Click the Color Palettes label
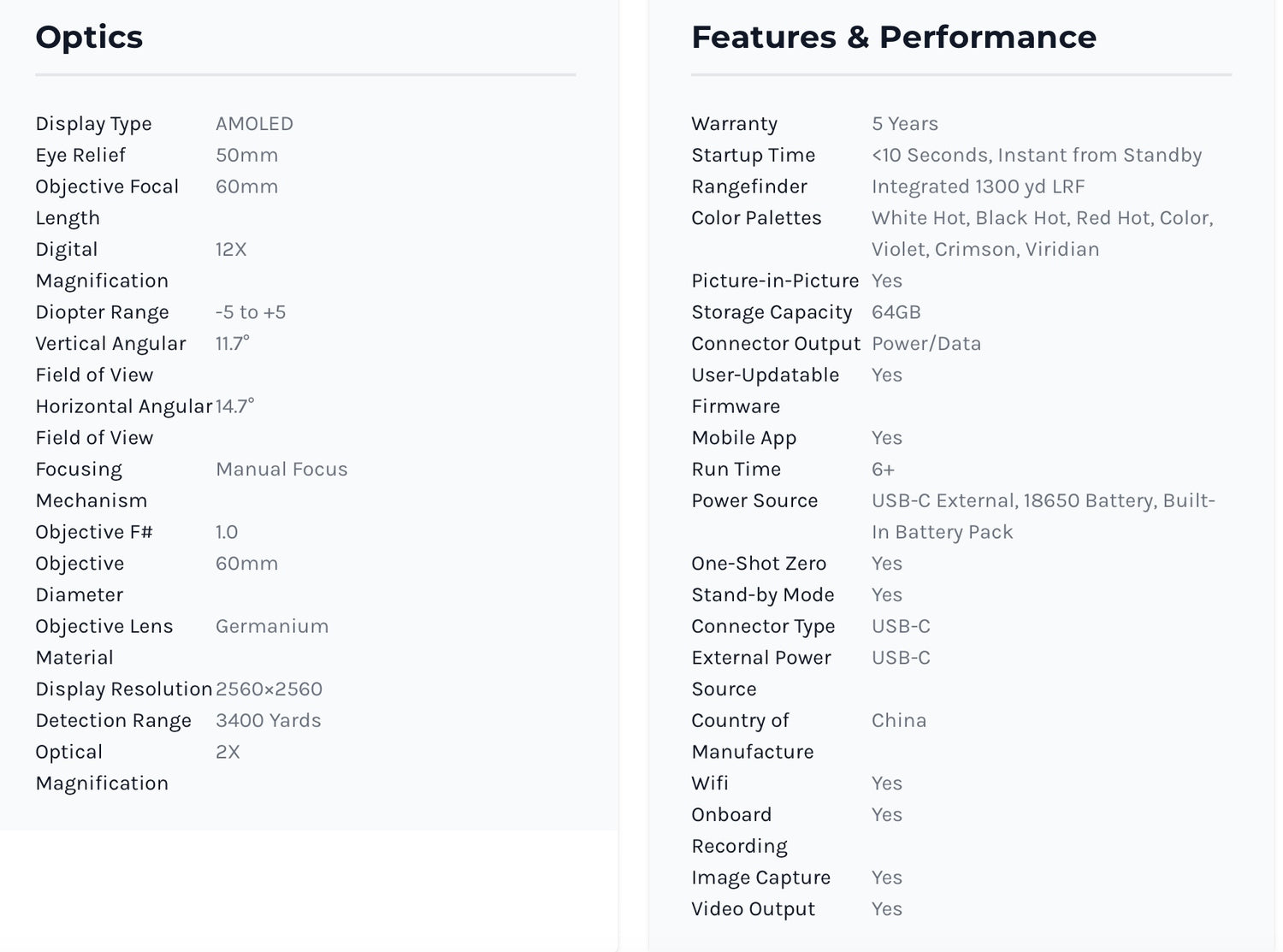 [x=756, y=218]
